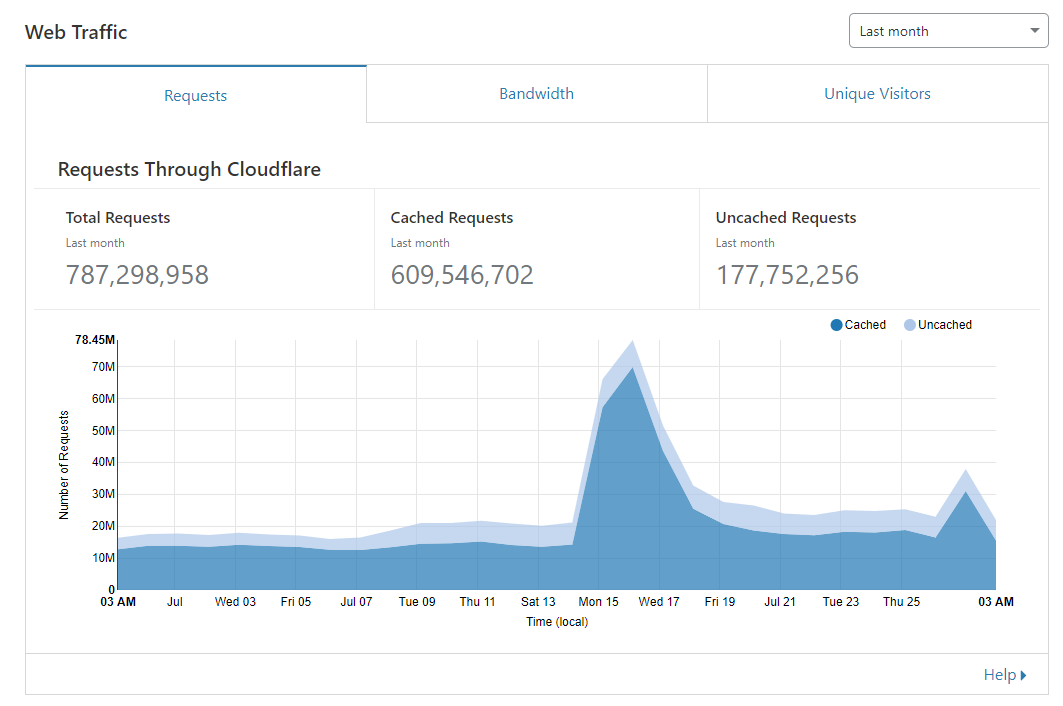Open the Unique Visitors tab
Screen dimensions: 1063x706
coord(877,94)
